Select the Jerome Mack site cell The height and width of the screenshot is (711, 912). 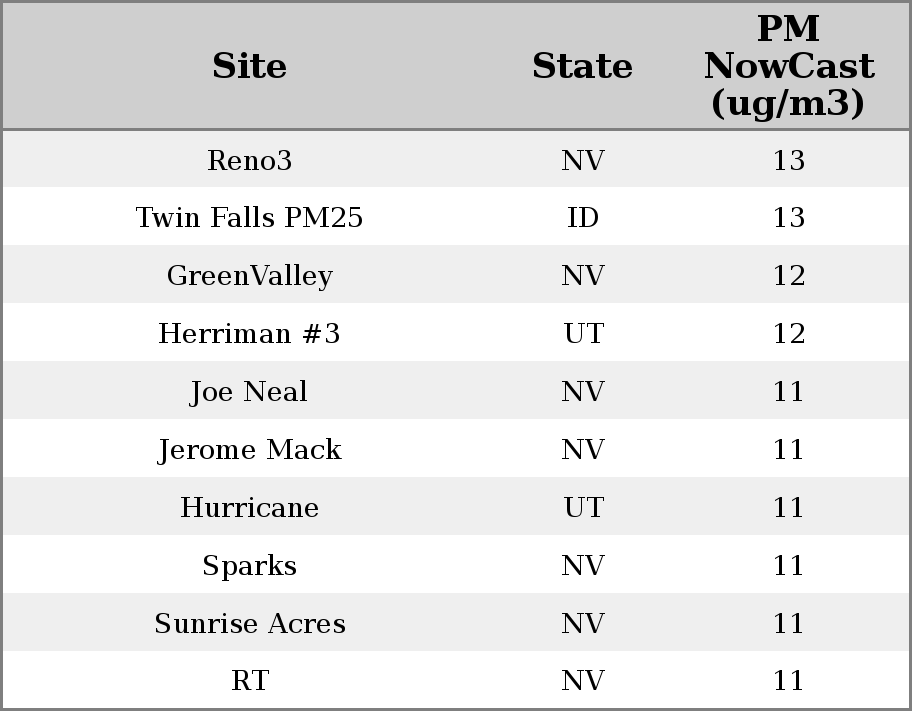249,450
